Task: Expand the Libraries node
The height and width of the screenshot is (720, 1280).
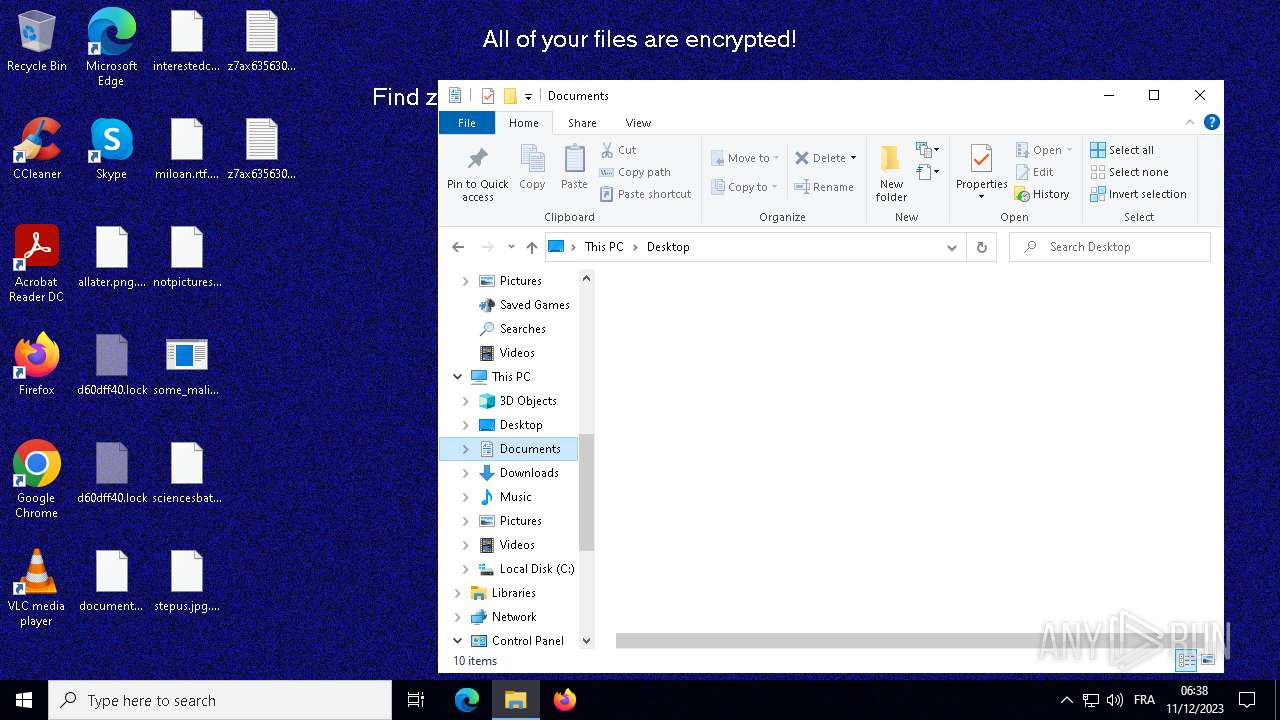Action: pos(458,593)
